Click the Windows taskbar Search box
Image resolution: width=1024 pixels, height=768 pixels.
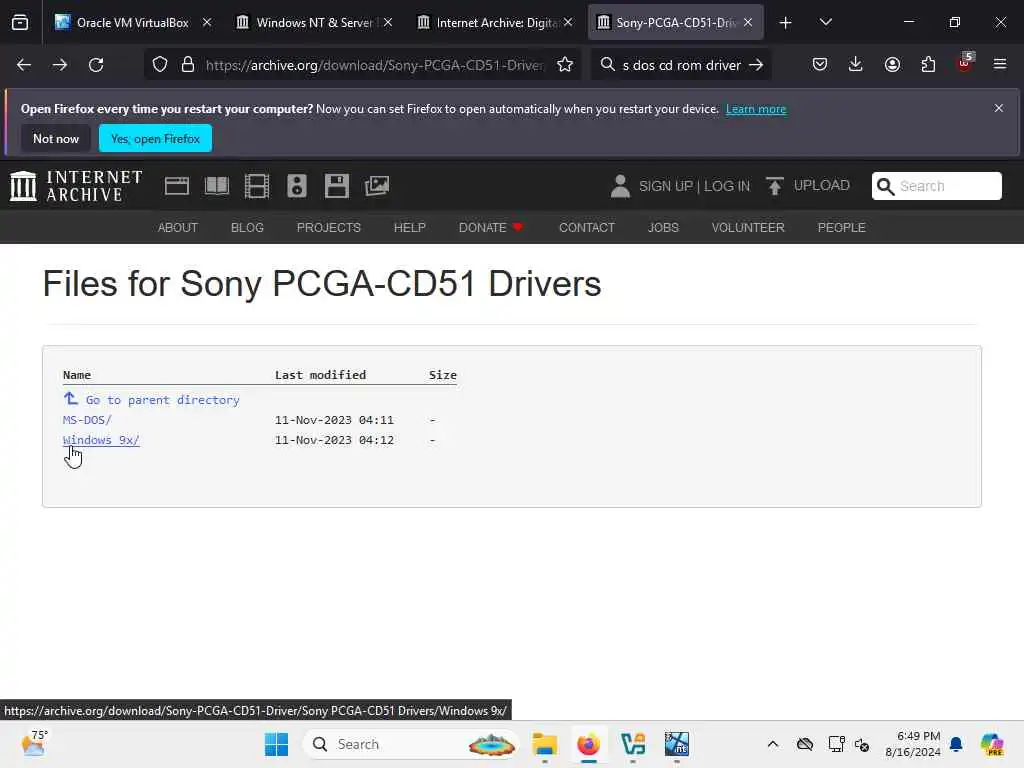[410, 744]
